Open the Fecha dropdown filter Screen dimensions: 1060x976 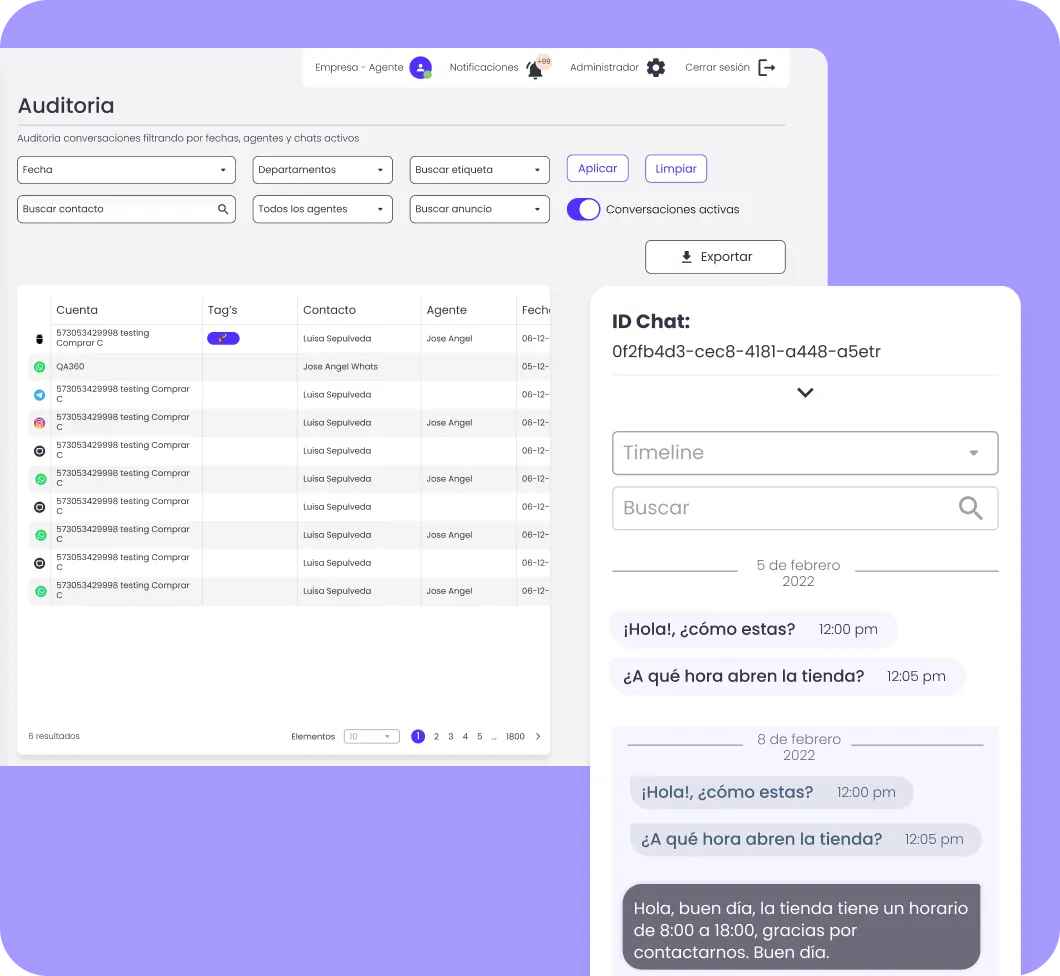126,170
